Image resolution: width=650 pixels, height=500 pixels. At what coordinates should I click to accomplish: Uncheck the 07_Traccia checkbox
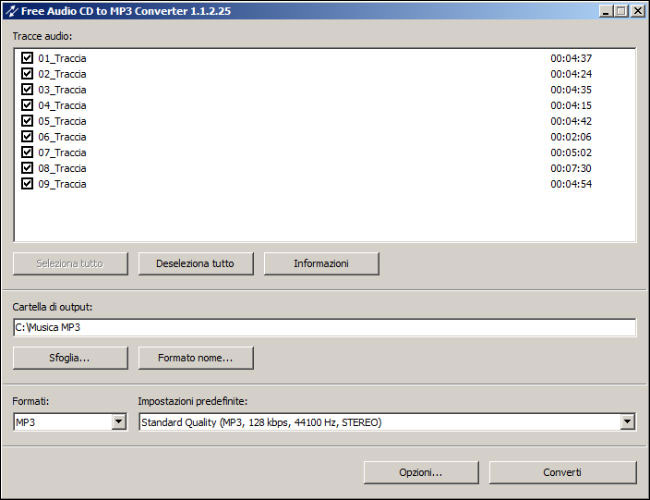tap(27, 153)
